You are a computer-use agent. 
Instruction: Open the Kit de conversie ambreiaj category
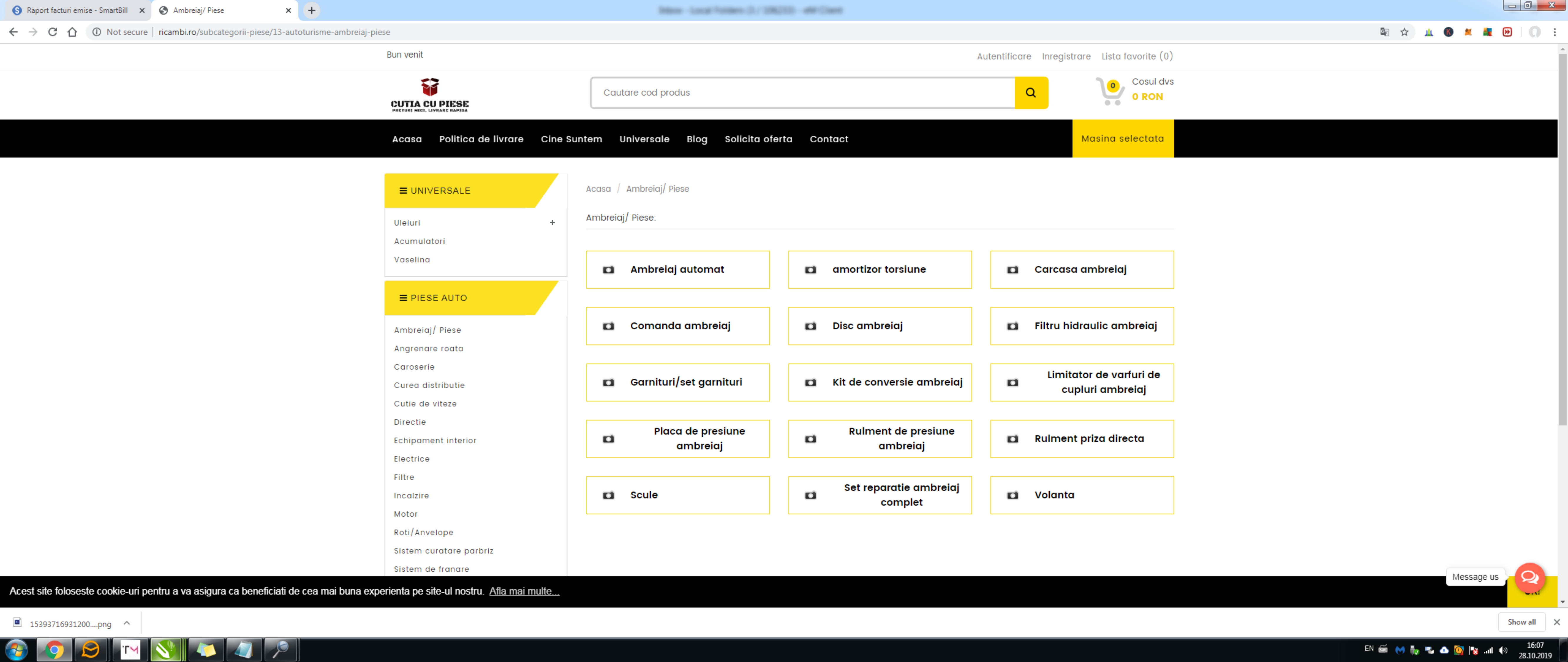click(x=880, y=382)
